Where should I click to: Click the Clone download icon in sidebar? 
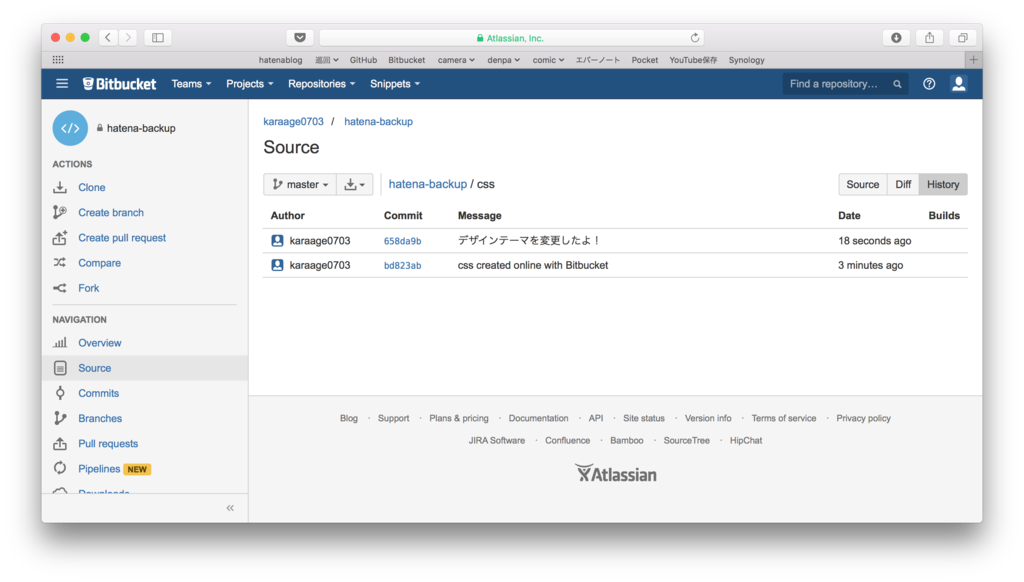[x=60, y=187]
